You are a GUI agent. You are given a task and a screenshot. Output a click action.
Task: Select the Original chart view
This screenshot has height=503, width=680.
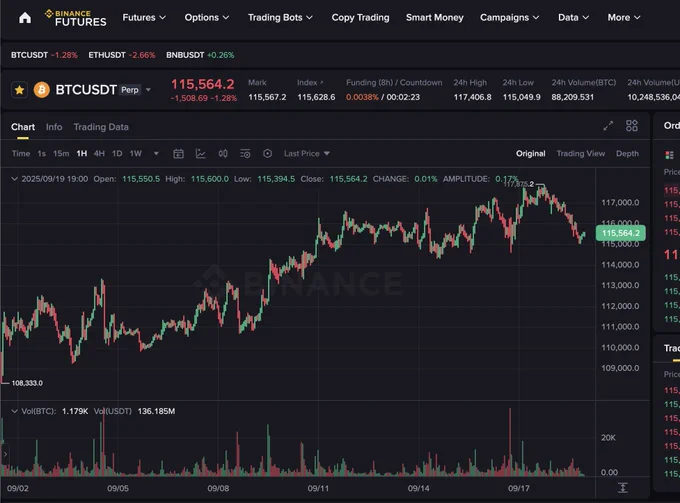530,154
